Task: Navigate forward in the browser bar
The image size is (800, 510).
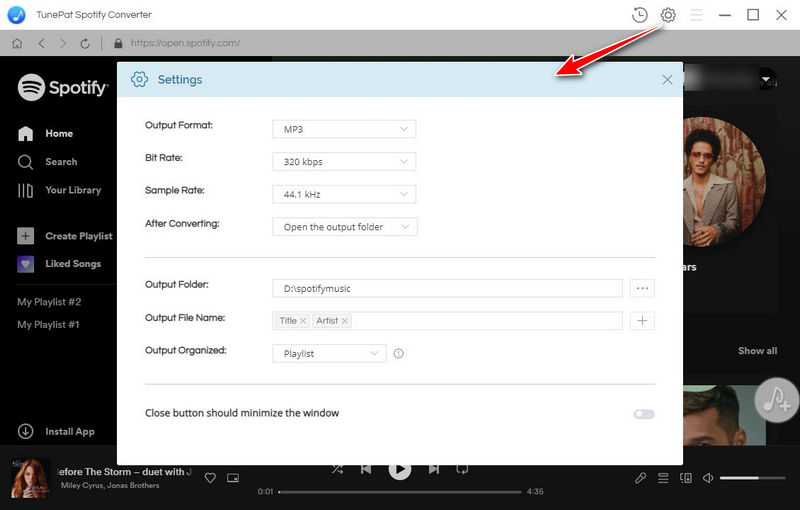Action: pyautogui.click(x=63, y=43)
